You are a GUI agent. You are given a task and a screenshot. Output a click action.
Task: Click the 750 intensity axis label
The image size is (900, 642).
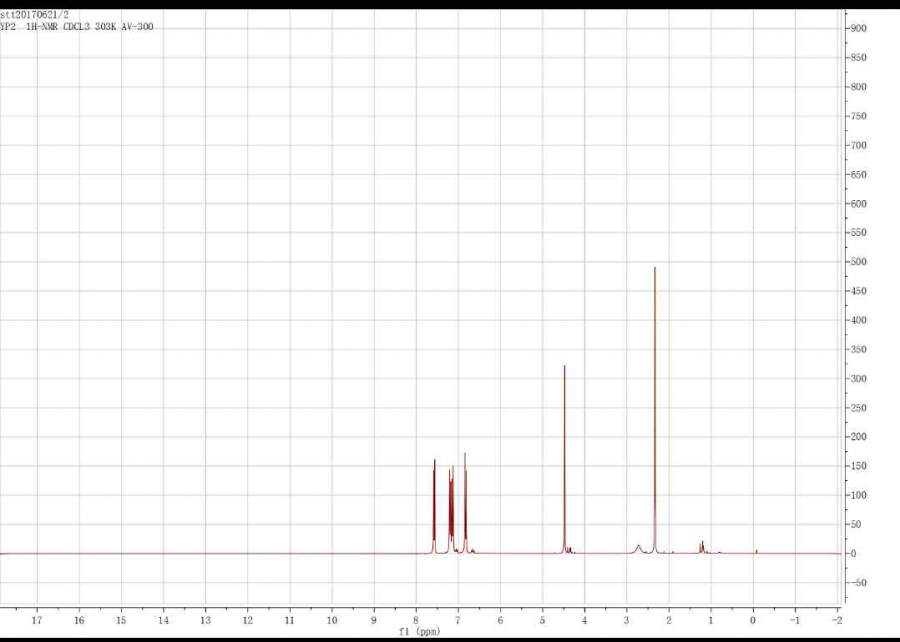click(x=859, y=116)
